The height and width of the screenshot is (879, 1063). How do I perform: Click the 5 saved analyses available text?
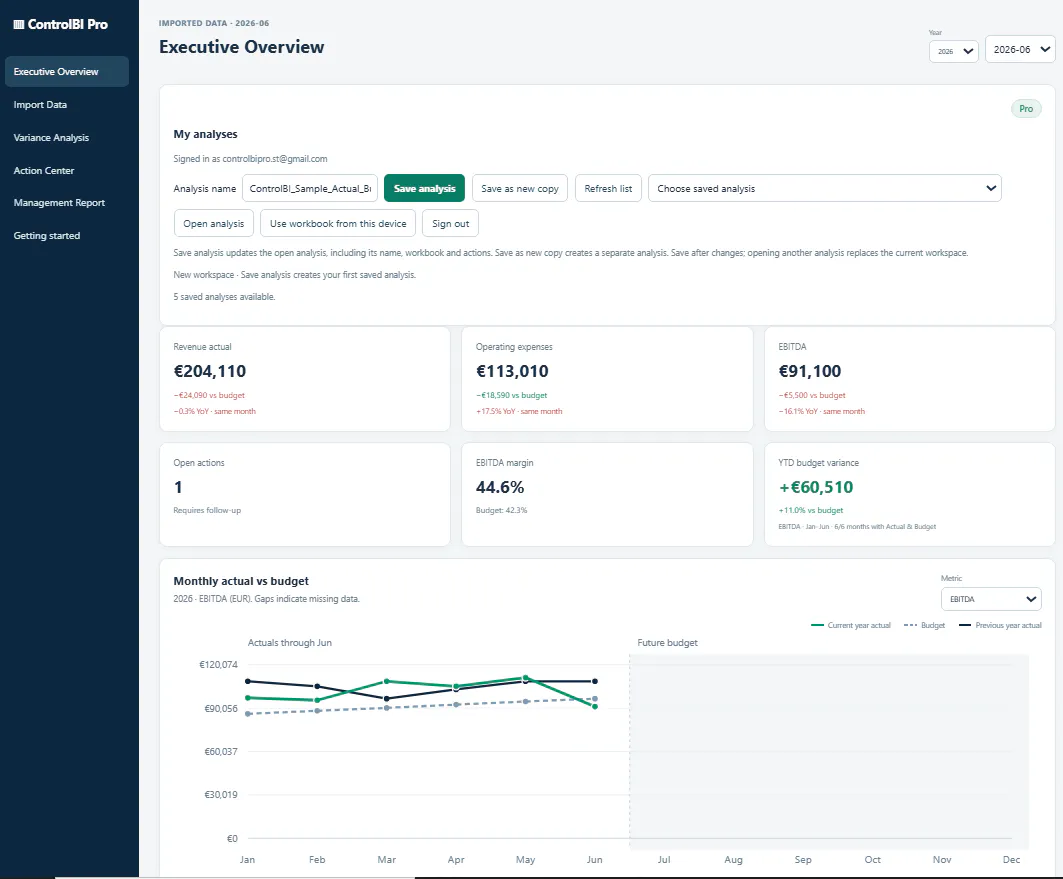(x=224, y=297)
